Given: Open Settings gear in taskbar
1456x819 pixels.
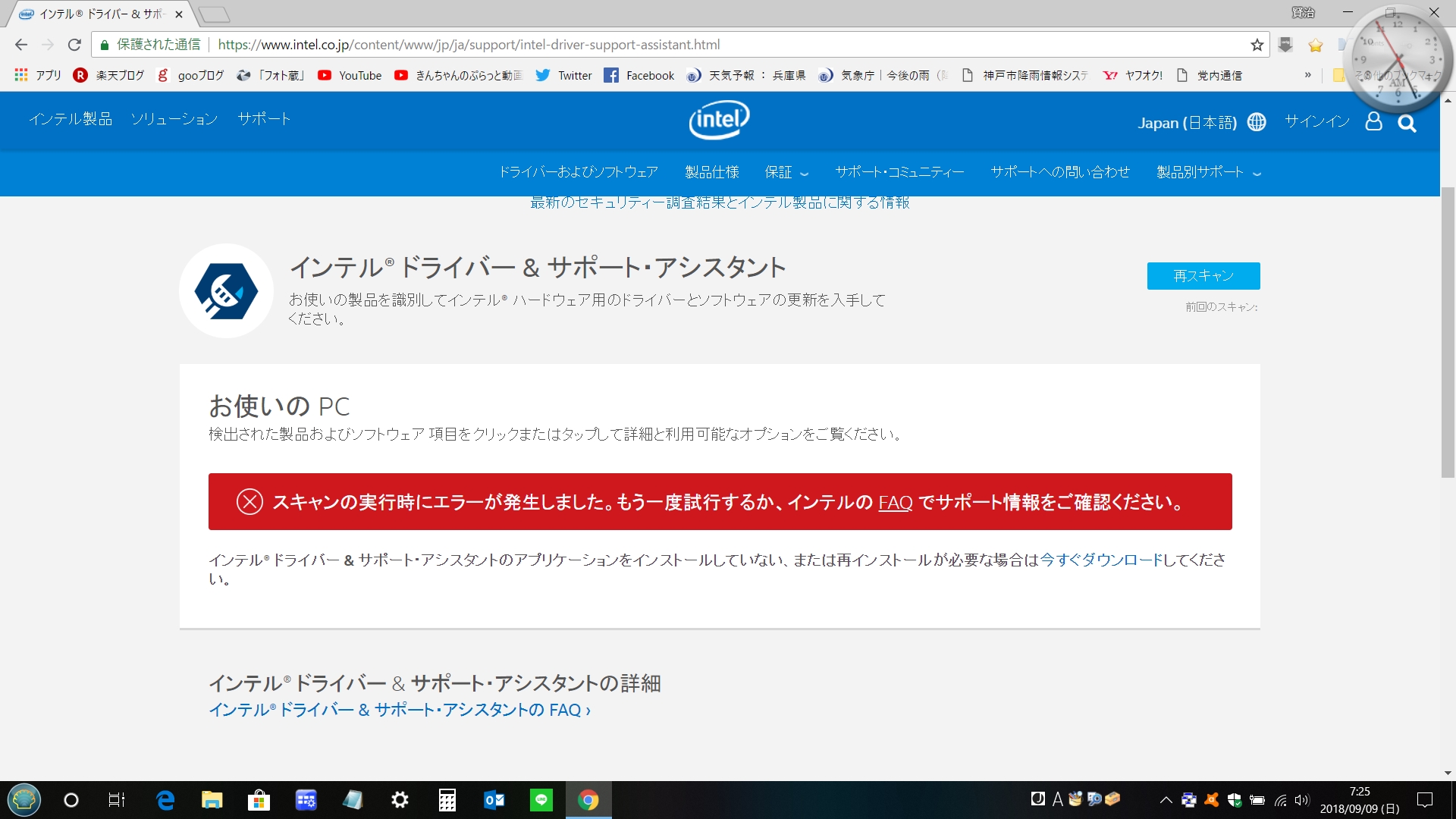Looking at the screenshot, I should click(400, 800).
